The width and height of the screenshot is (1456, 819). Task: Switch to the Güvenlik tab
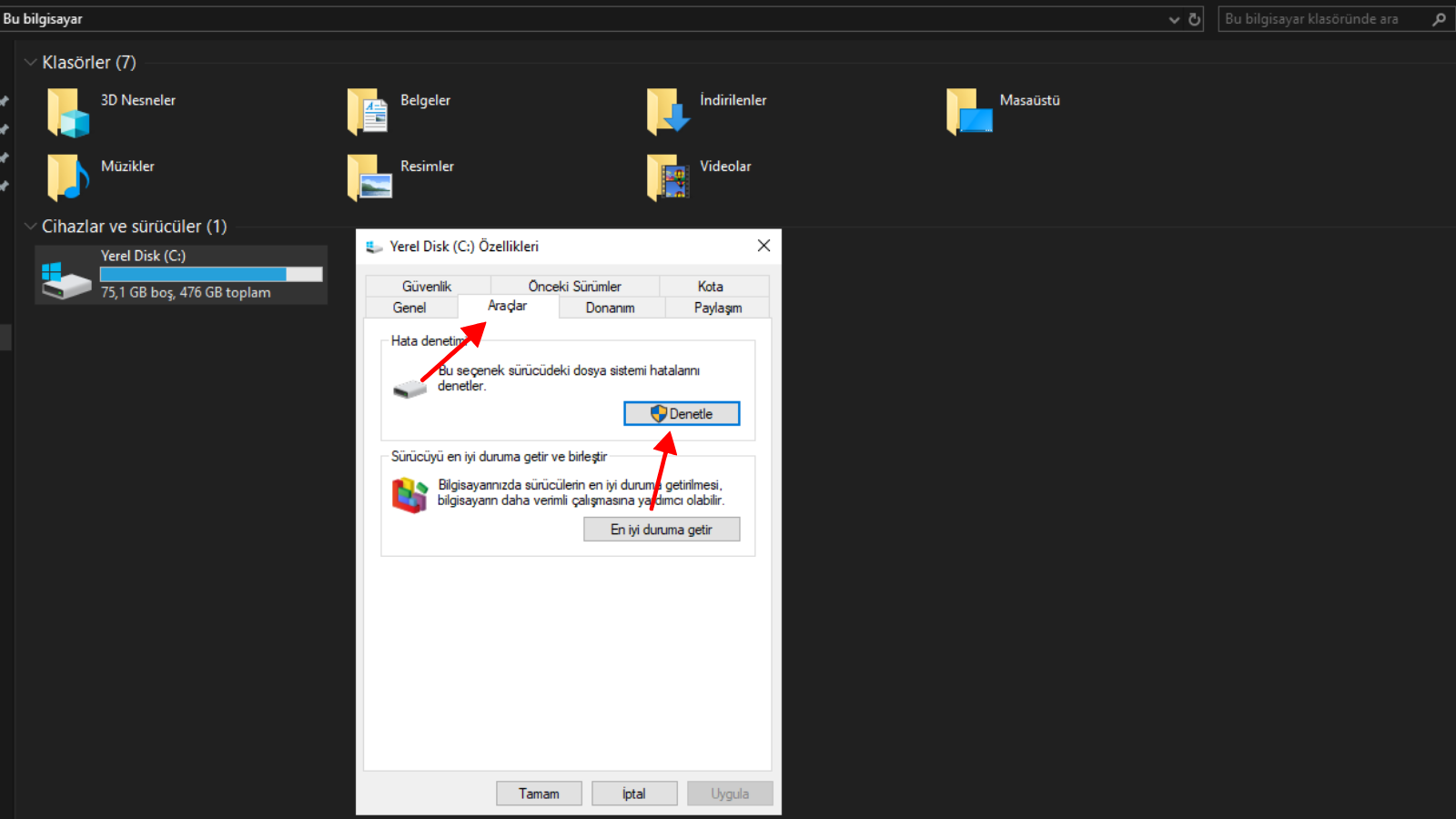[x=427, y=286]
